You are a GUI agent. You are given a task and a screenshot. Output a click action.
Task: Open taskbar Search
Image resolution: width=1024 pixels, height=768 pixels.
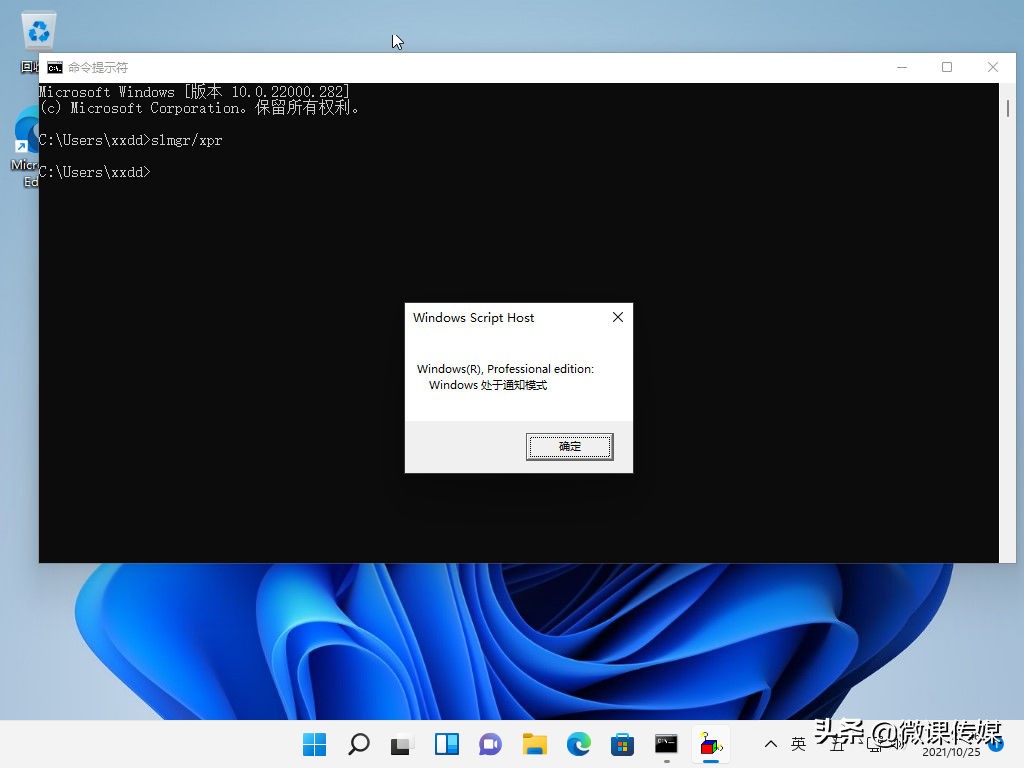click(359, 744)
